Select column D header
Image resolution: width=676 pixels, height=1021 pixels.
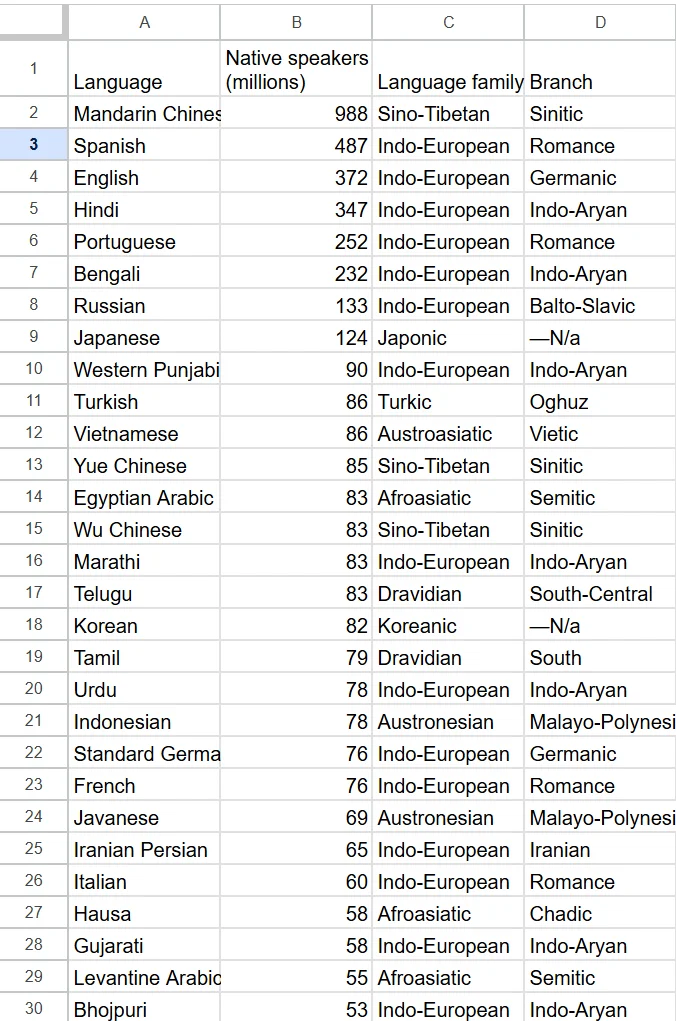pos(600,22)
